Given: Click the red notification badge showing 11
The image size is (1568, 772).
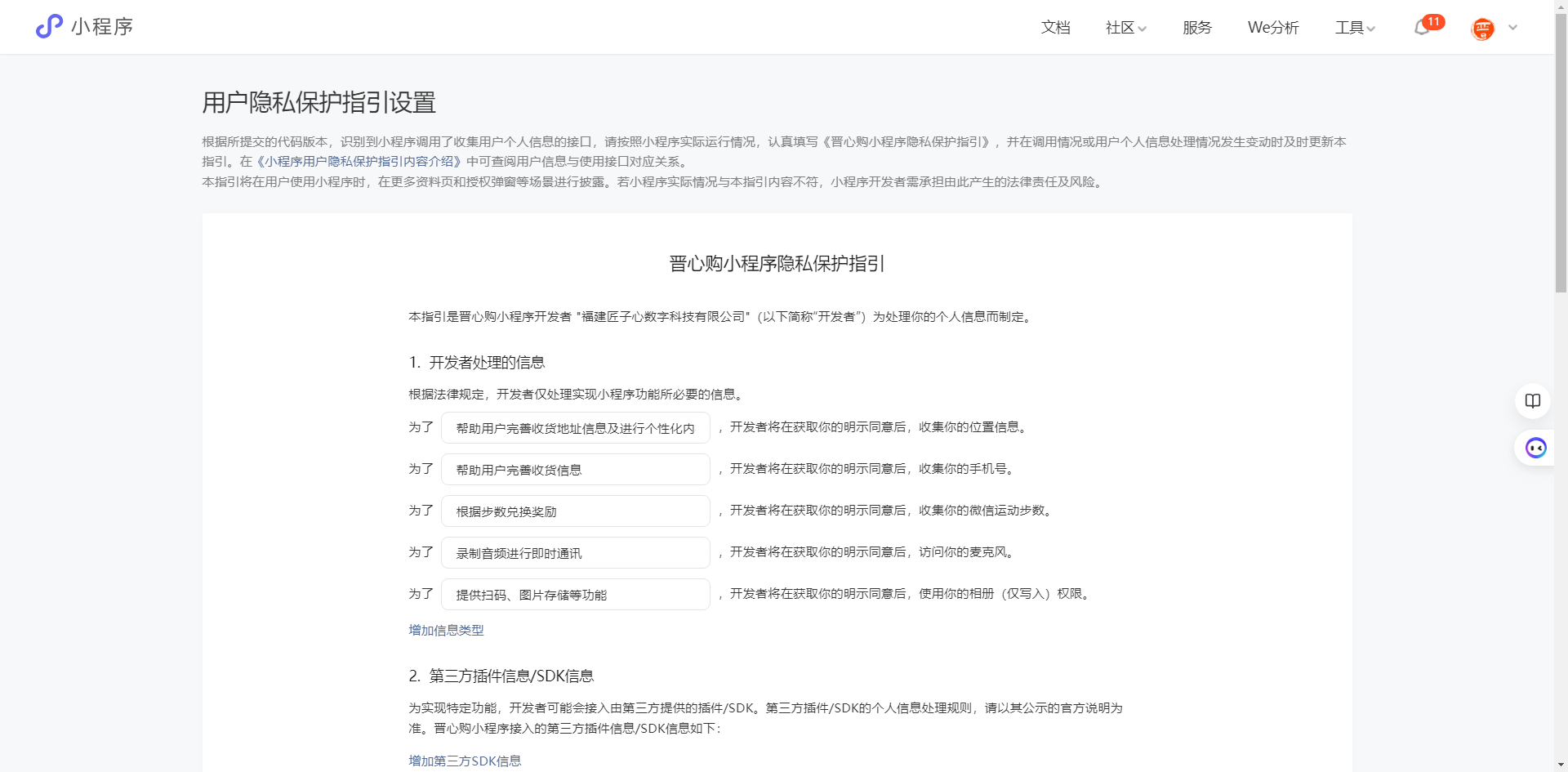Looking at the screenshot, I should (1433, 22).
